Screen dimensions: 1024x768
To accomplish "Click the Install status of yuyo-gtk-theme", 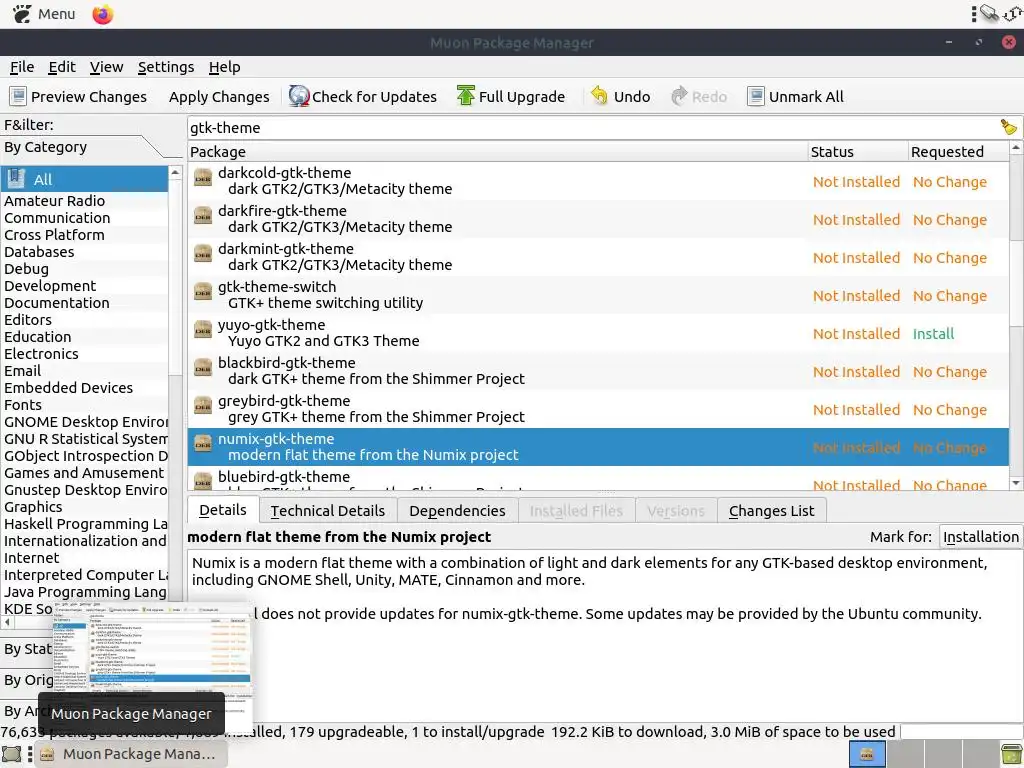I will [x=933, y=334].
